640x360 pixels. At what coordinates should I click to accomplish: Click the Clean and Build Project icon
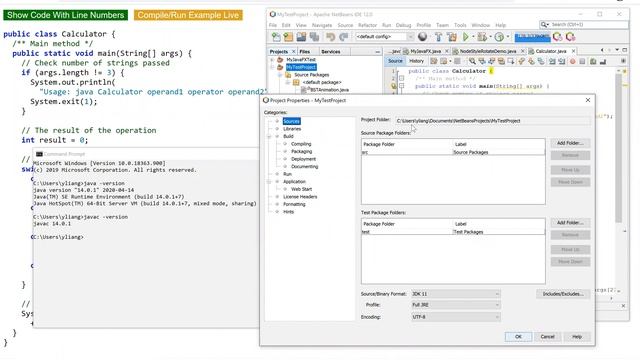coord(452,37)
